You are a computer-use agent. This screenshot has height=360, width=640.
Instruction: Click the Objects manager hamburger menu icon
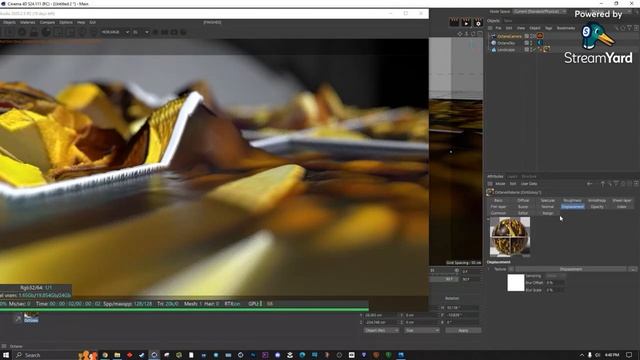(x=490, y=28)
